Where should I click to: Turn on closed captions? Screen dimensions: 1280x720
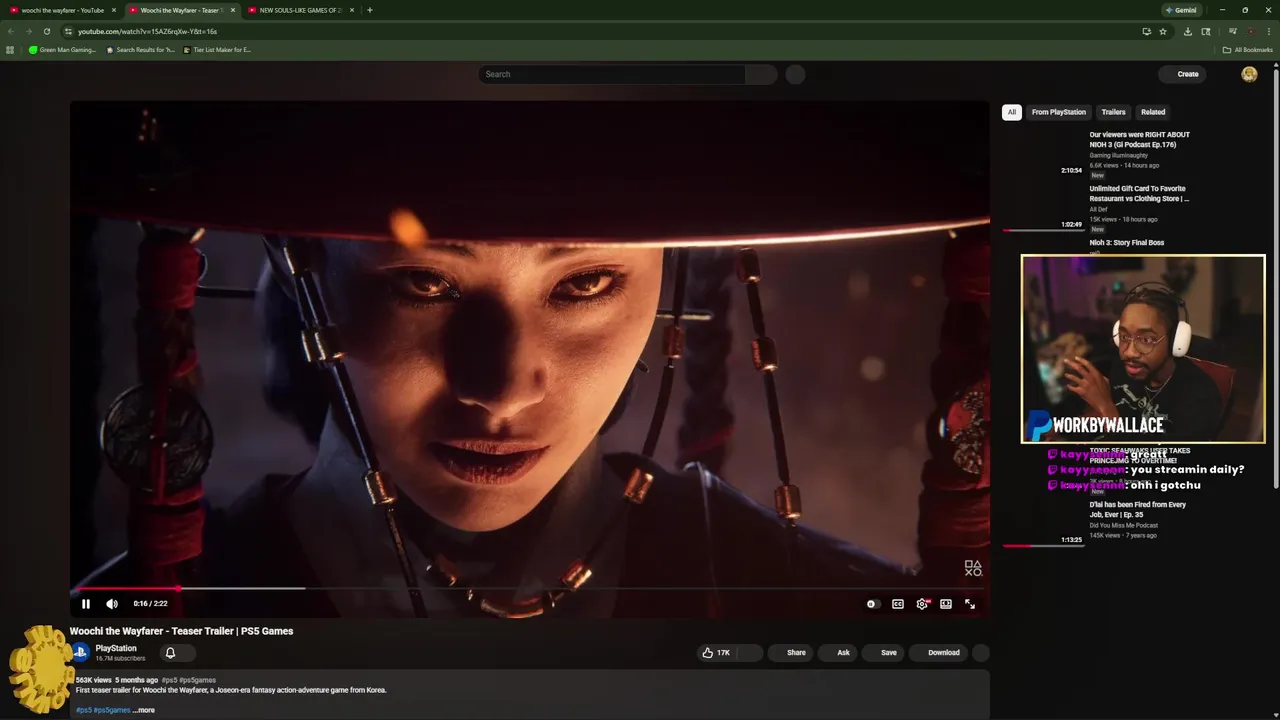(x=898, y=604)
